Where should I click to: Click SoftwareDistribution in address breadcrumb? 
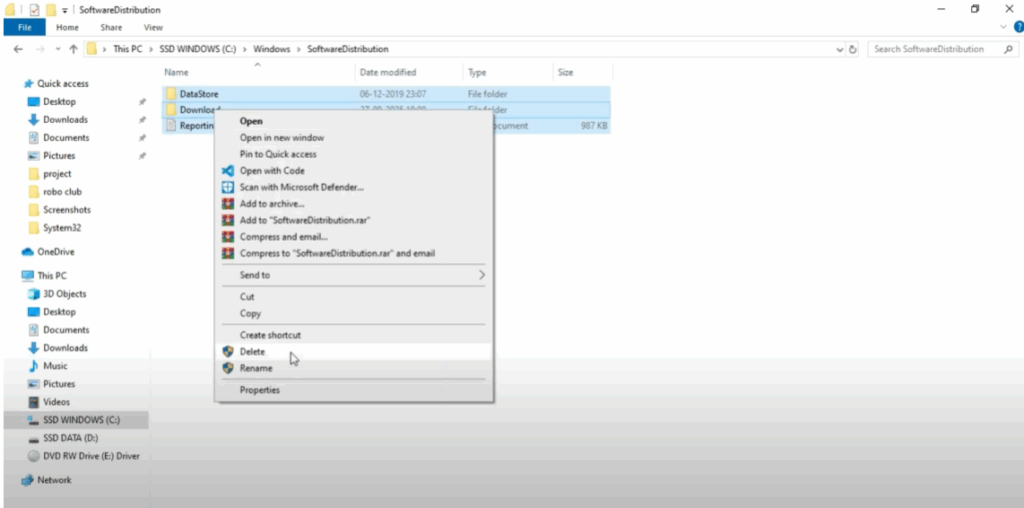click(x=348, y=49)
